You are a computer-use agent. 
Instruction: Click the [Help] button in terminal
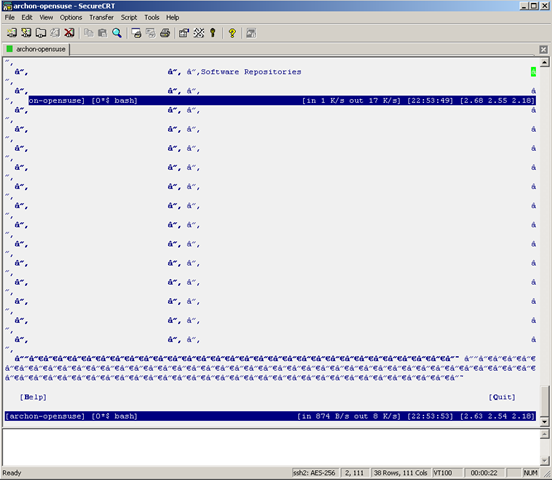point(33,397)
